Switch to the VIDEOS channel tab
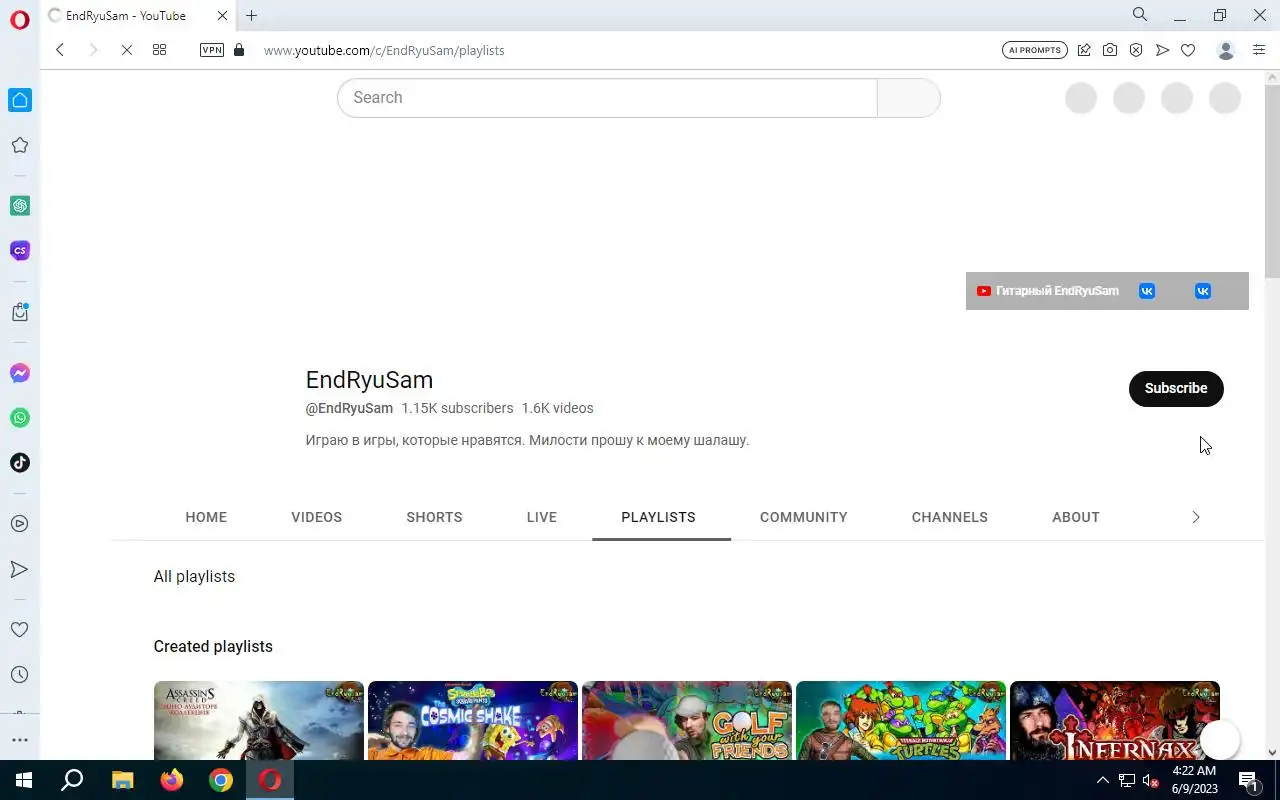This screenshot has width=1280, height=800. pos(317,517)
